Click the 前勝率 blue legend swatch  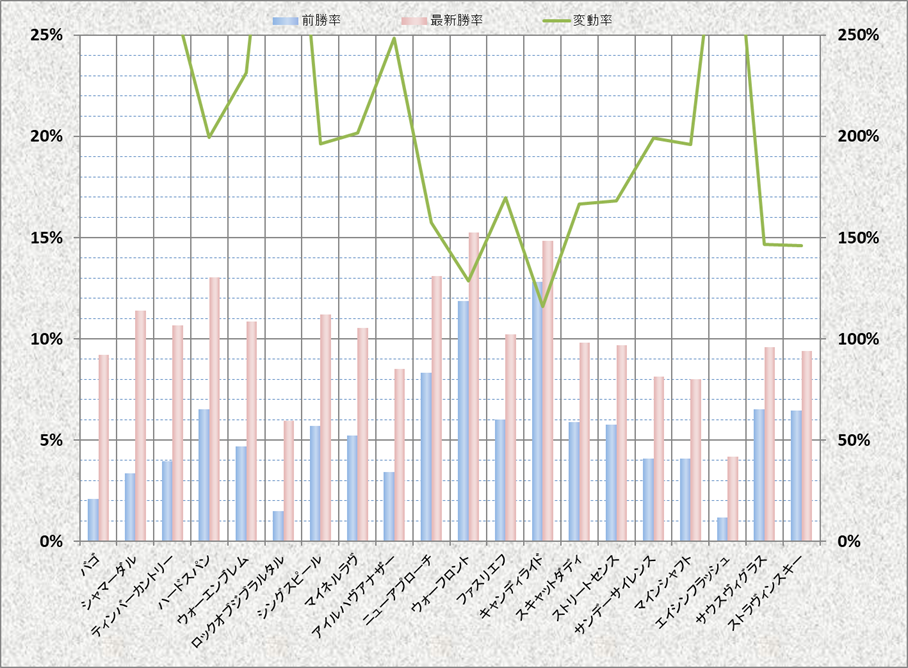coord(284,20)
